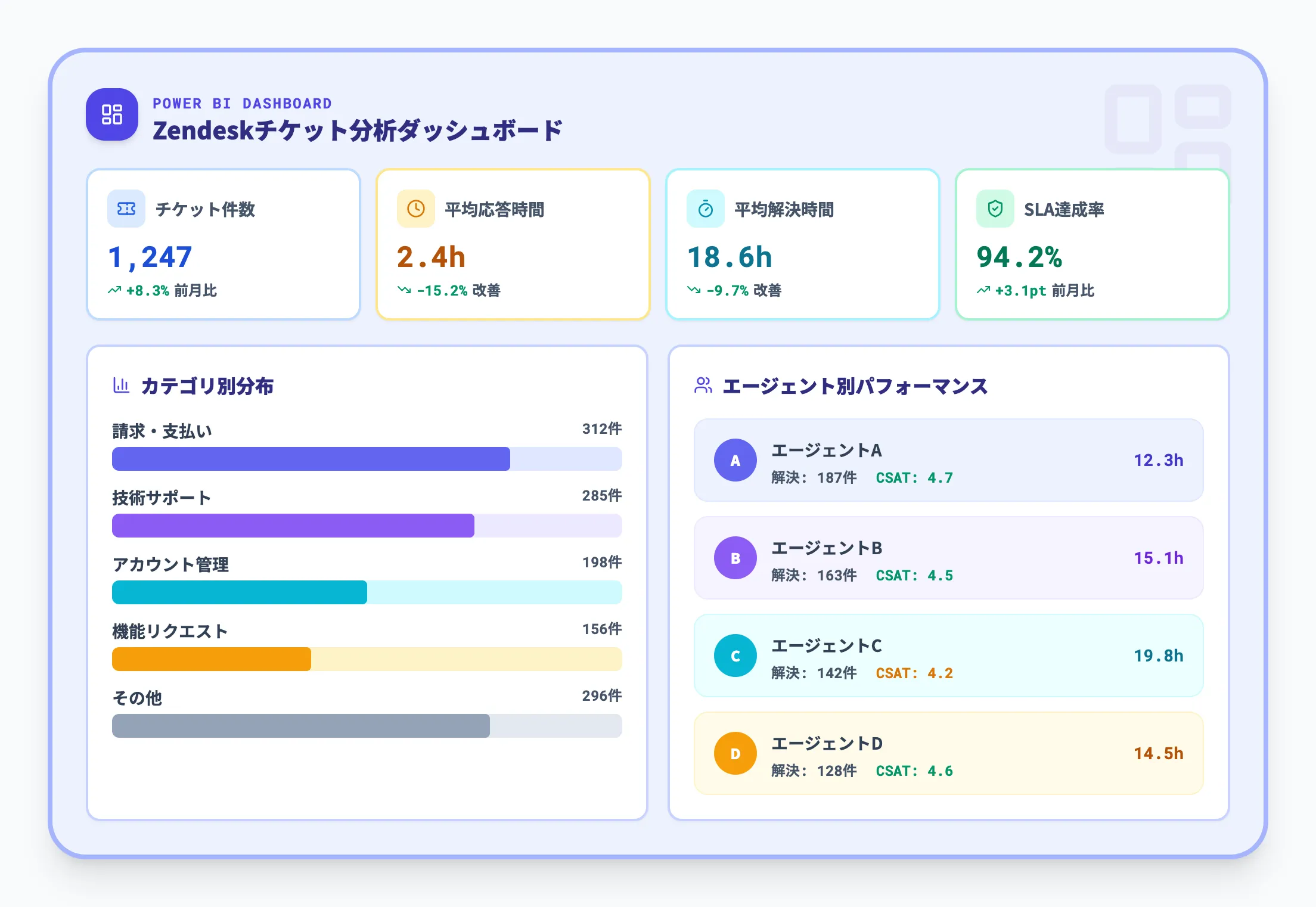Select エージェントA's avatar circle
This screenshot has width=1316, height=907.
735,459
